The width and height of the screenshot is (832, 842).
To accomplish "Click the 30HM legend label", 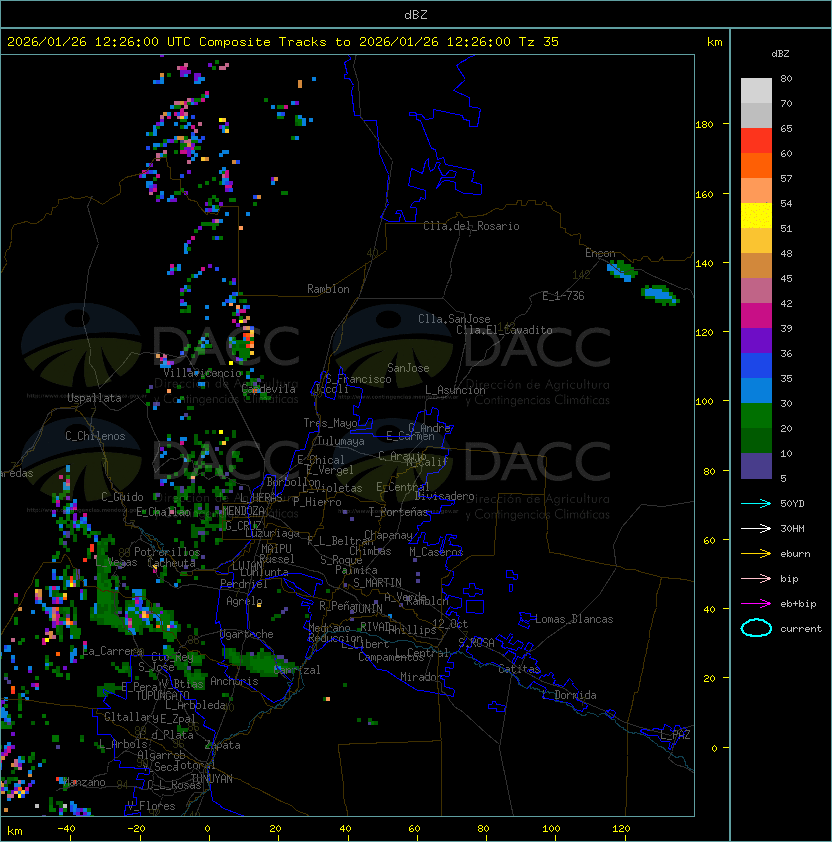I will [792, 528].
